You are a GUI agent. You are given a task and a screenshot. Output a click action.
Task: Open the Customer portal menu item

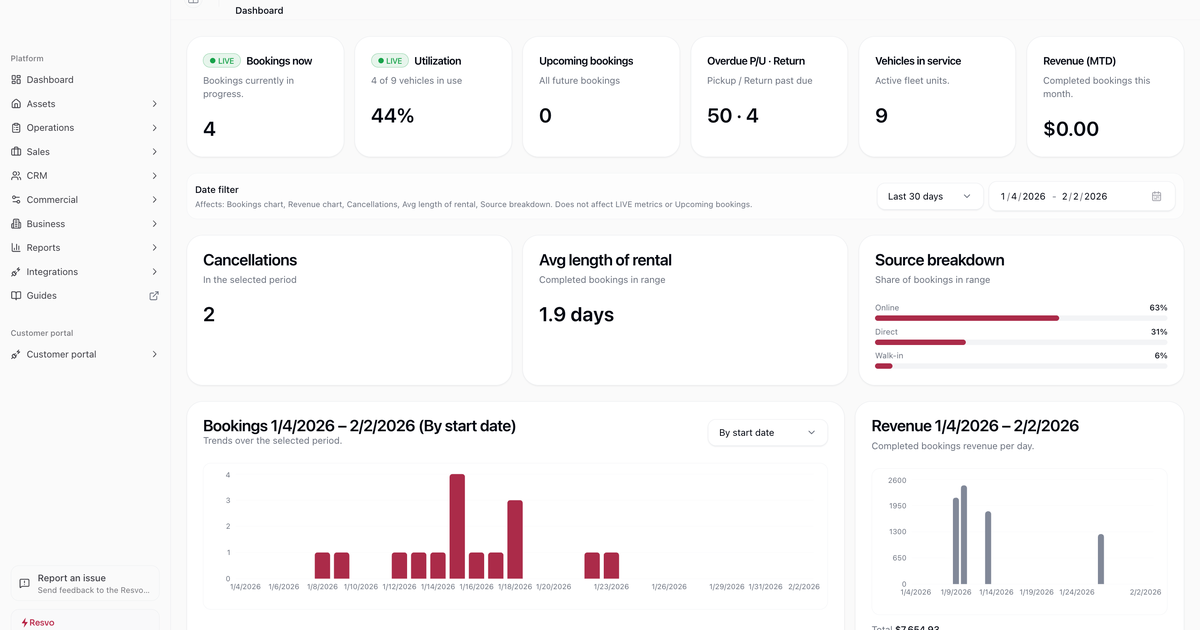[62, 354]
